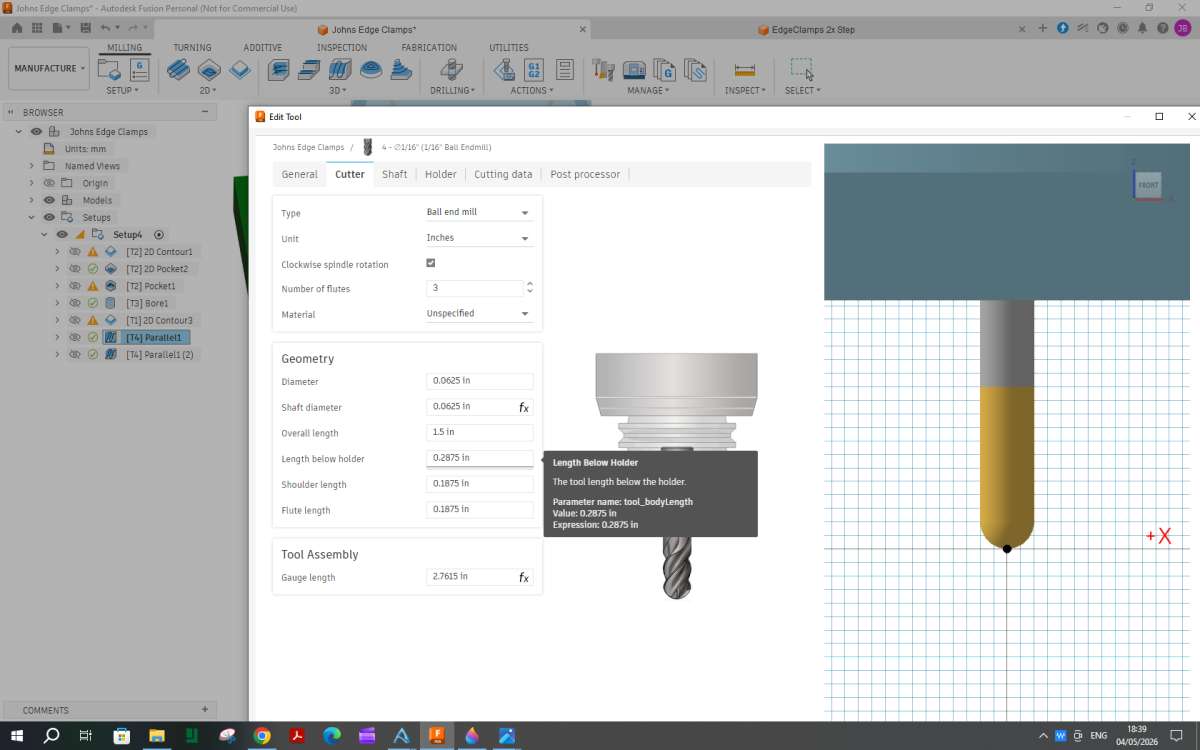Toggle visibility eye of Setup4
The height and width of the screenshot is (750, 1200).
(62, 234)
